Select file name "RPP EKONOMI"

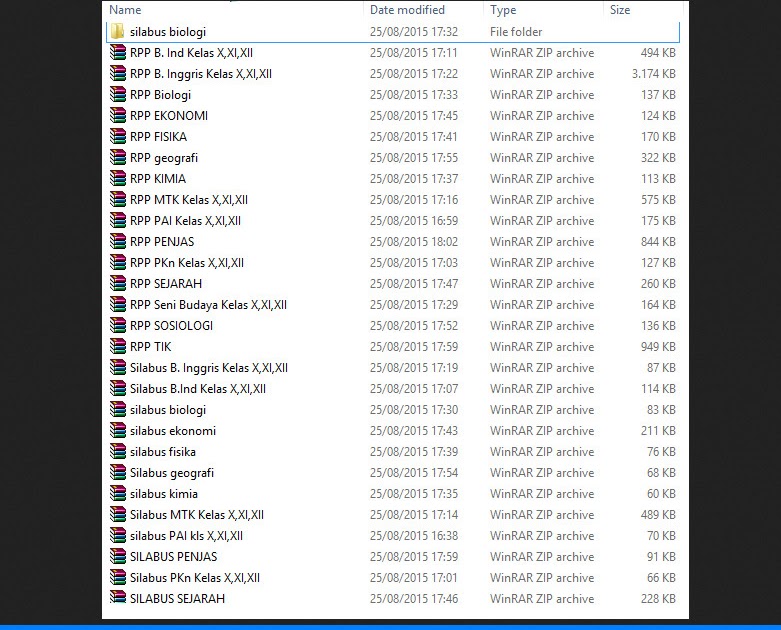tap(169, 116)
